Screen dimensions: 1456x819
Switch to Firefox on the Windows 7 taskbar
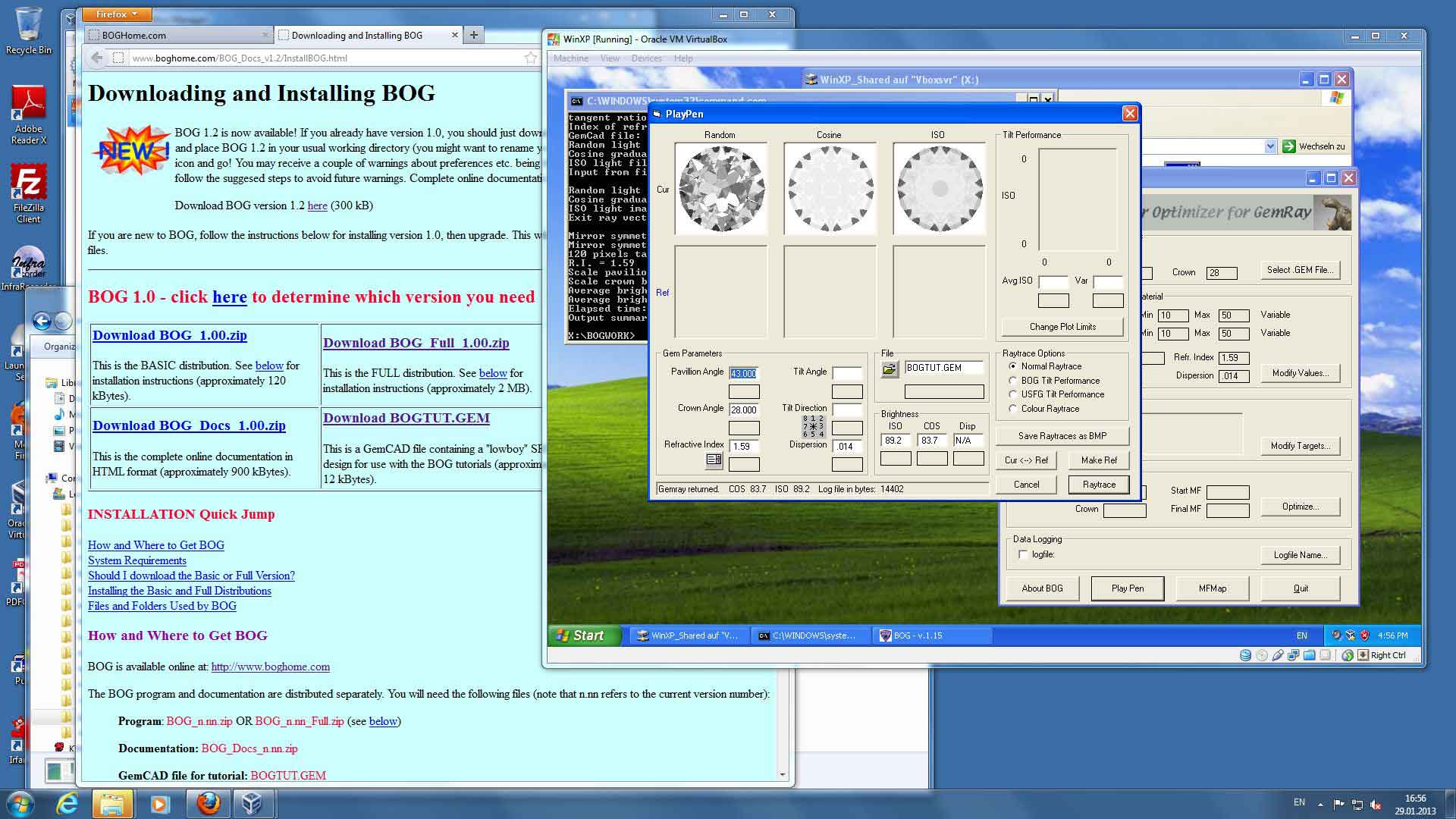[x=208, y=803]
